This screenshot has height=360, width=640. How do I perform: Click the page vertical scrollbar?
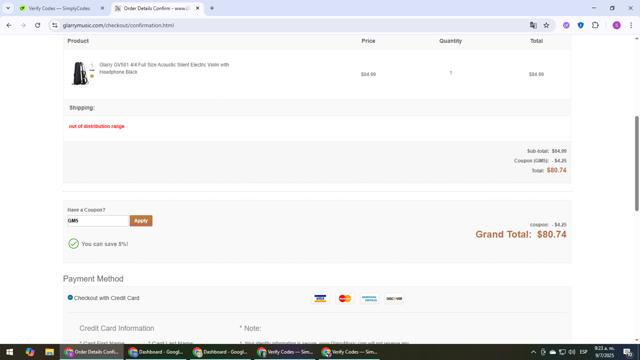636,163
